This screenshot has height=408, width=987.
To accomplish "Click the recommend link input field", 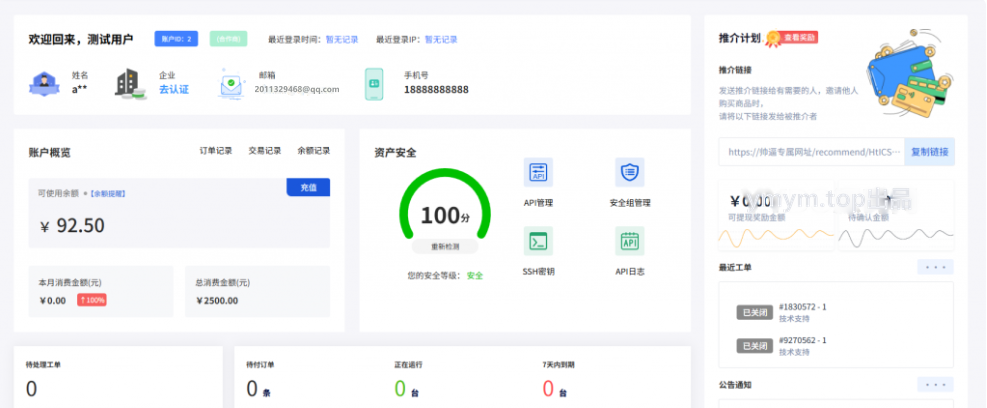I will (x=812, y=152).
